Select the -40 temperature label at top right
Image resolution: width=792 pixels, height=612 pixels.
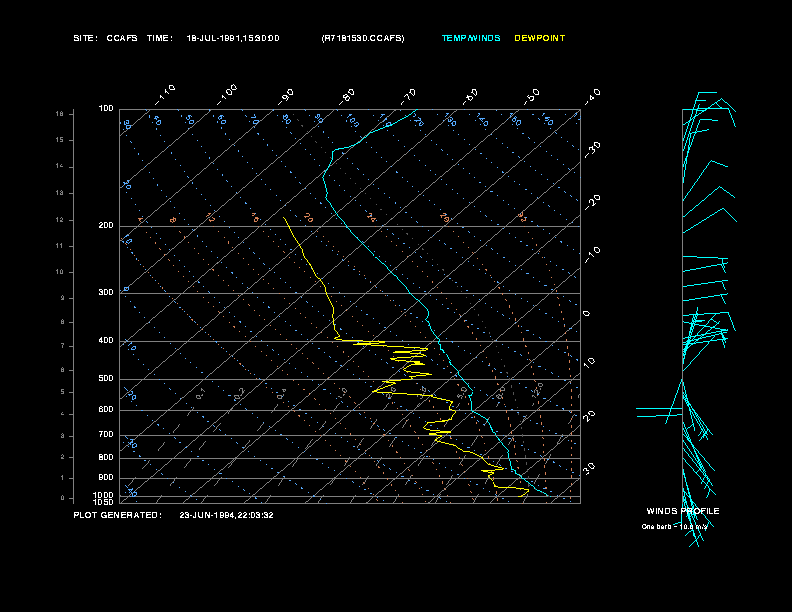click(x=592, y=97)
